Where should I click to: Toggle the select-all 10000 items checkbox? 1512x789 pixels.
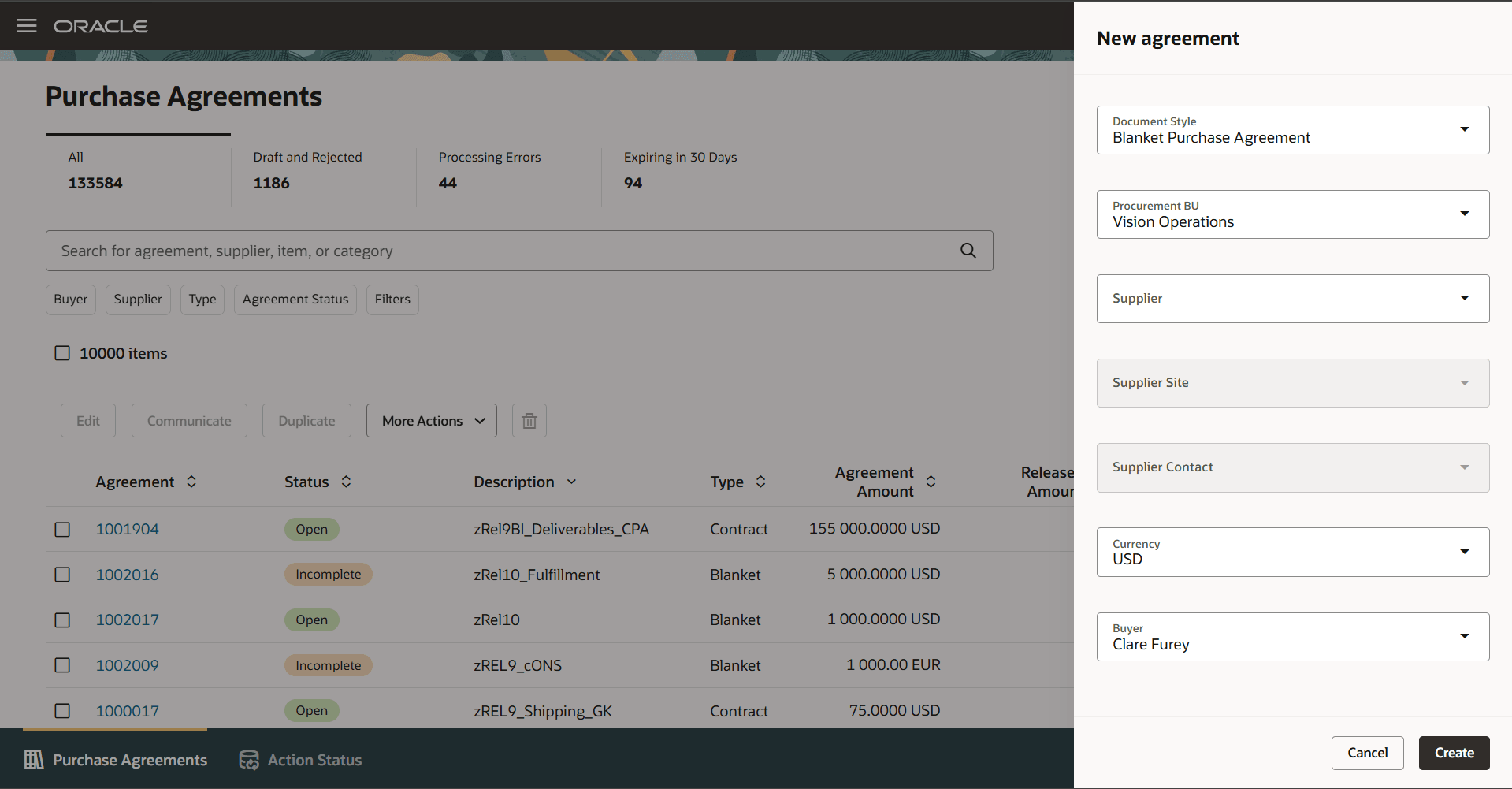pyautogui.click(x=62, y=353)
